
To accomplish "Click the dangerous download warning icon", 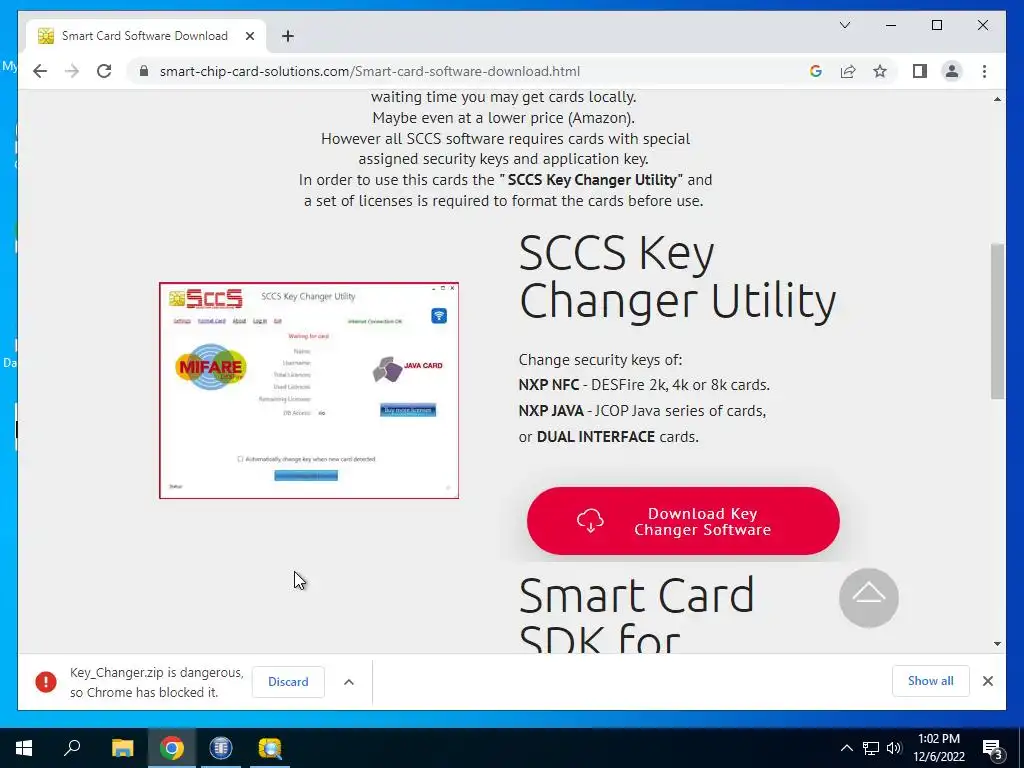I will (46, 682).
